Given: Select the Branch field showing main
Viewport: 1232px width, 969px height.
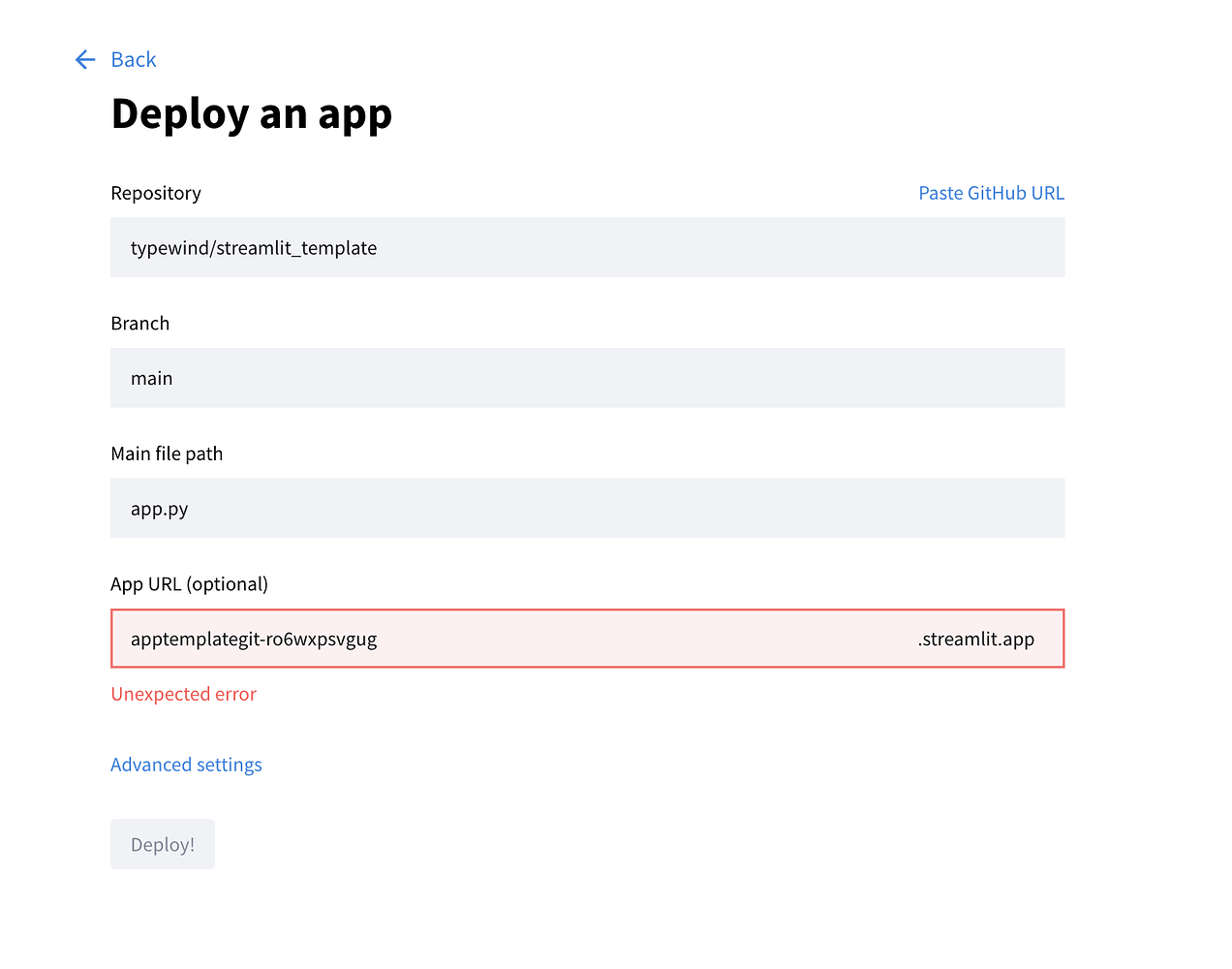Looking at the screenshot, I should [587, 378].
